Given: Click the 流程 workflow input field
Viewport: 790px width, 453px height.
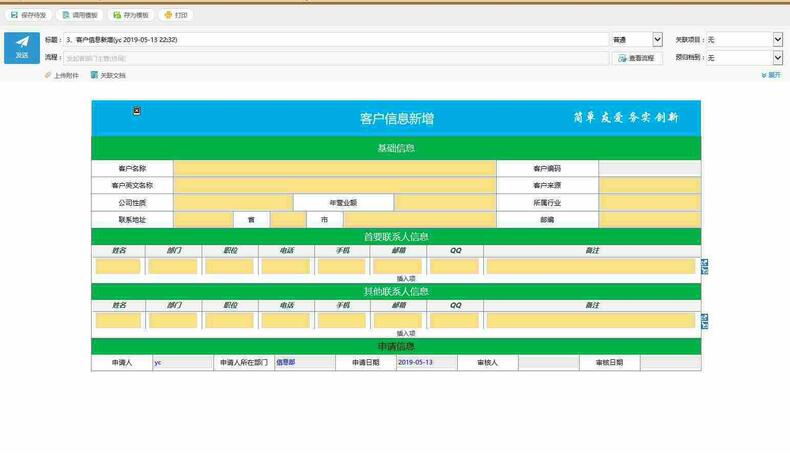Looking at the screenshot, I should point(336,58).
